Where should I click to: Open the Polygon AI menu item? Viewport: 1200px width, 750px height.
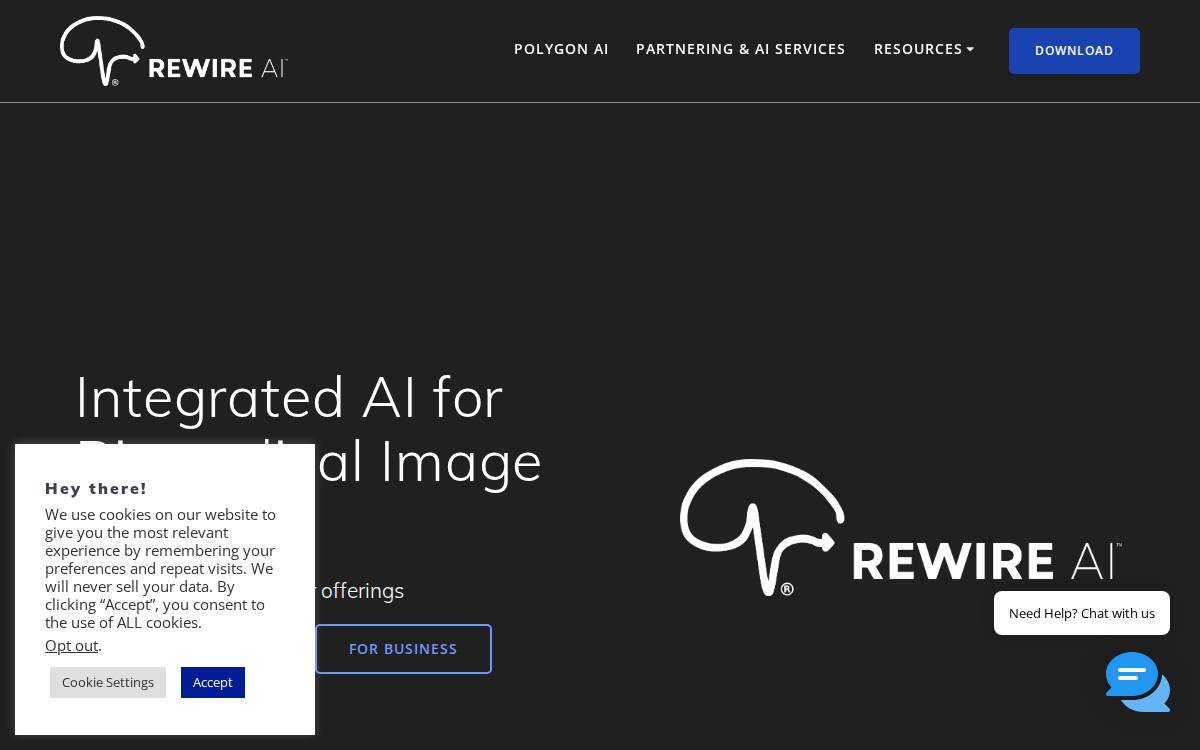pyautogui.click(x=561, y=49)
